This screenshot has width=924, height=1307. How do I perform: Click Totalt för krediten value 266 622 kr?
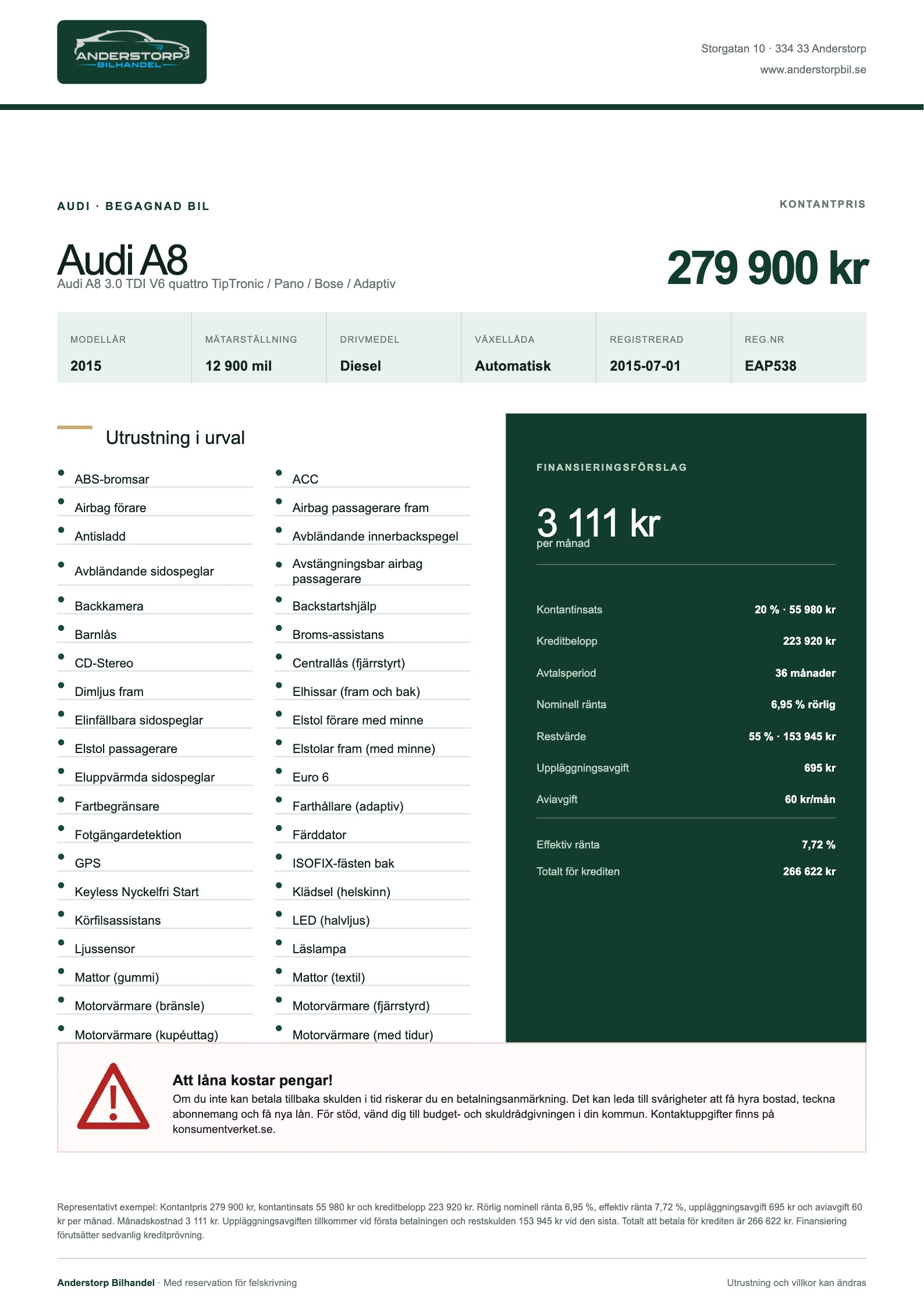point(809,872)
